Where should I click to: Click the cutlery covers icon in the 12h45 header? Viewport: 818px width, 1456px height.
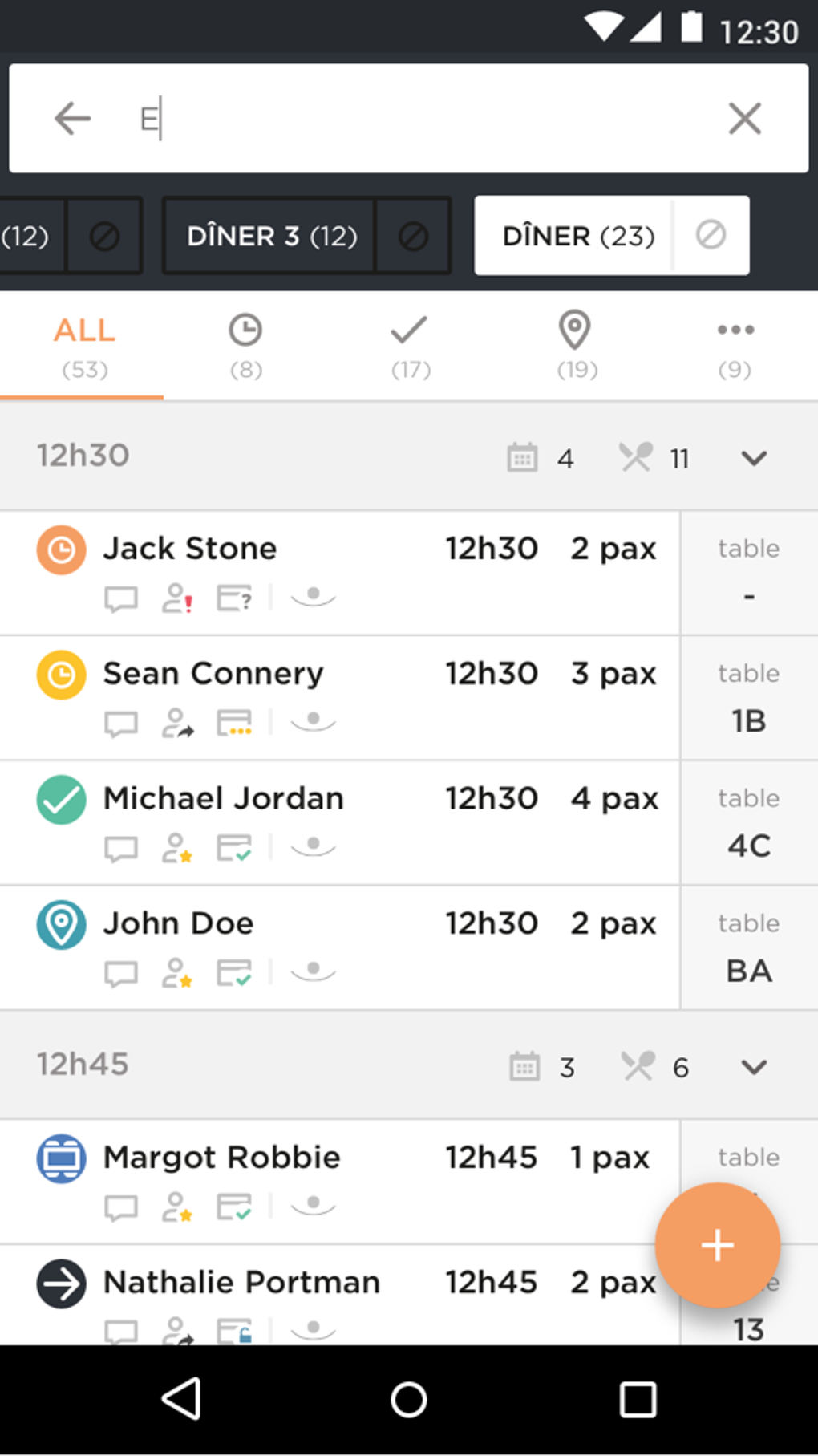click(x=638, y=1067)
